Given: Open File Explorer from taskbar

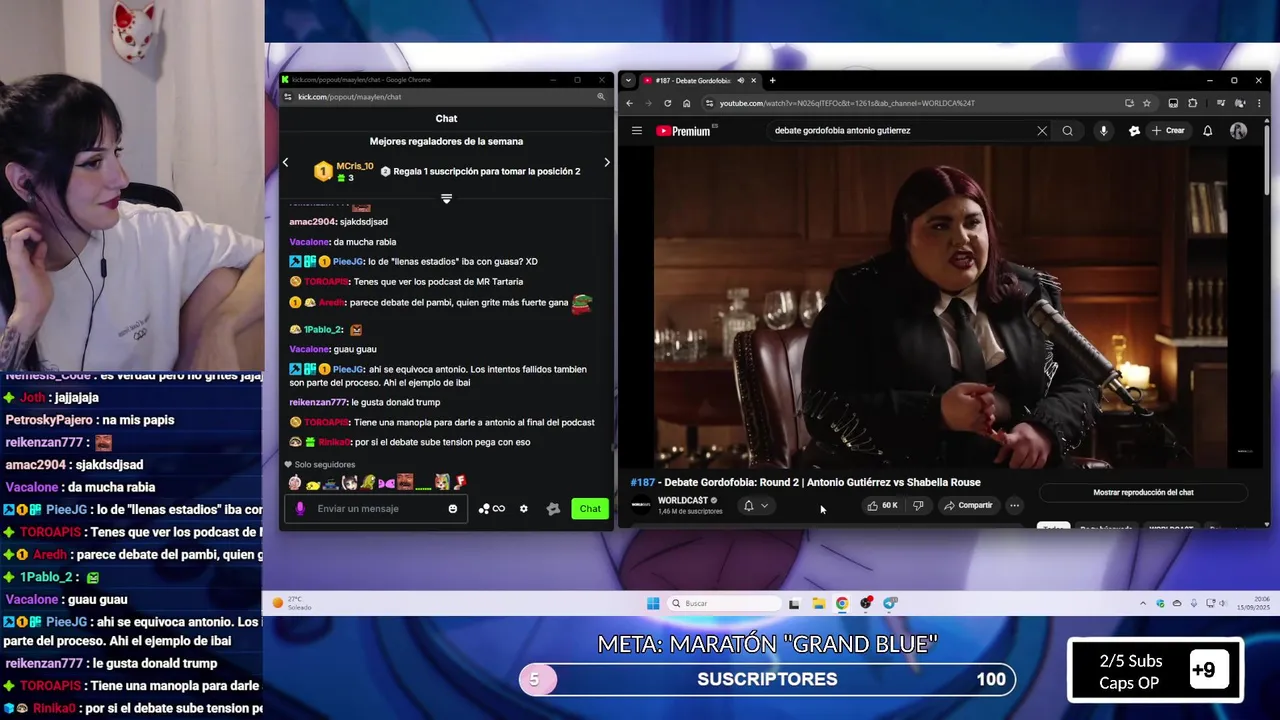Looking at the screenshot, I should tap(818, 603).
